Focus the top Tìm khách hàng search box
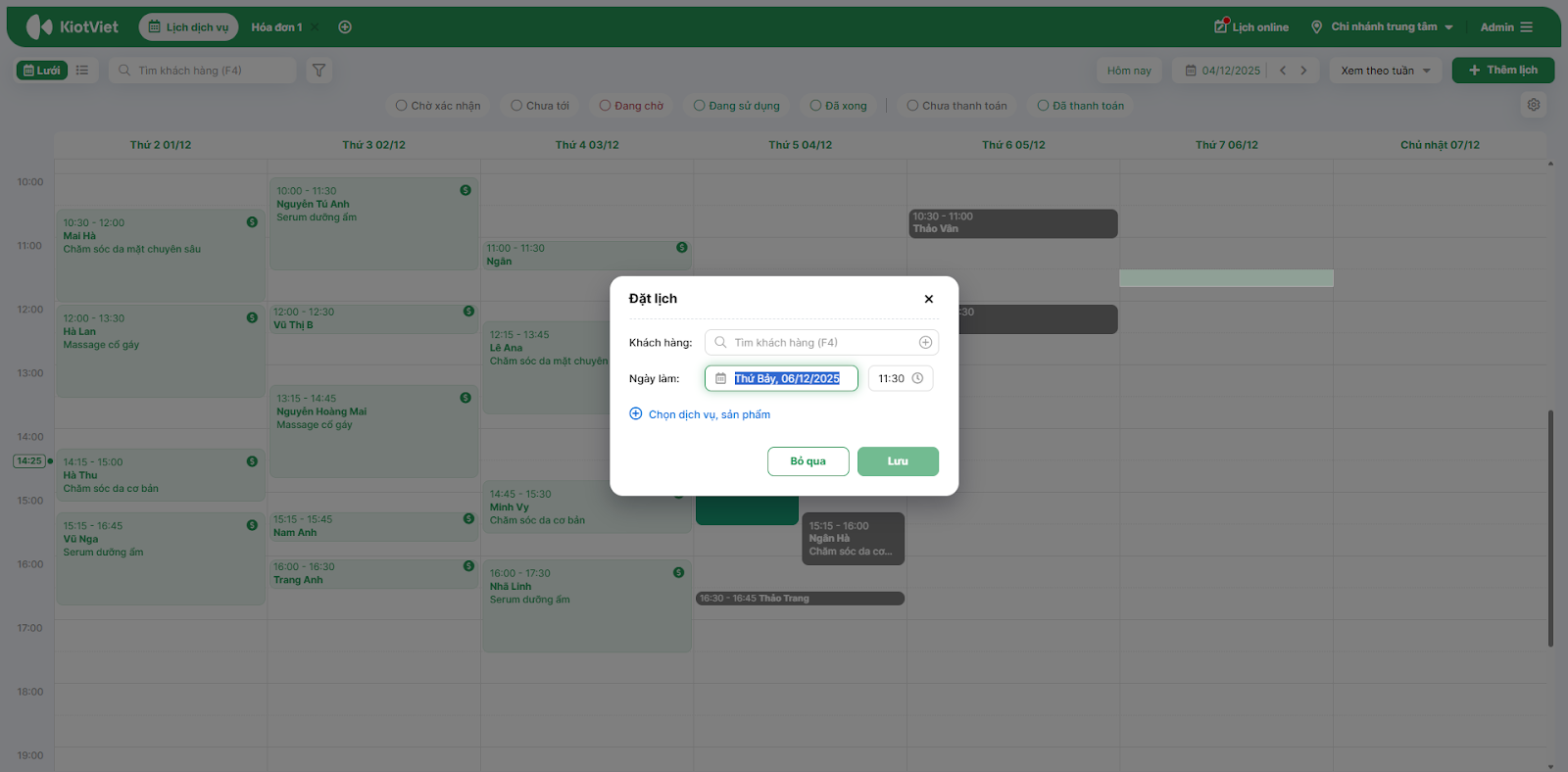 tap(203, 71)
